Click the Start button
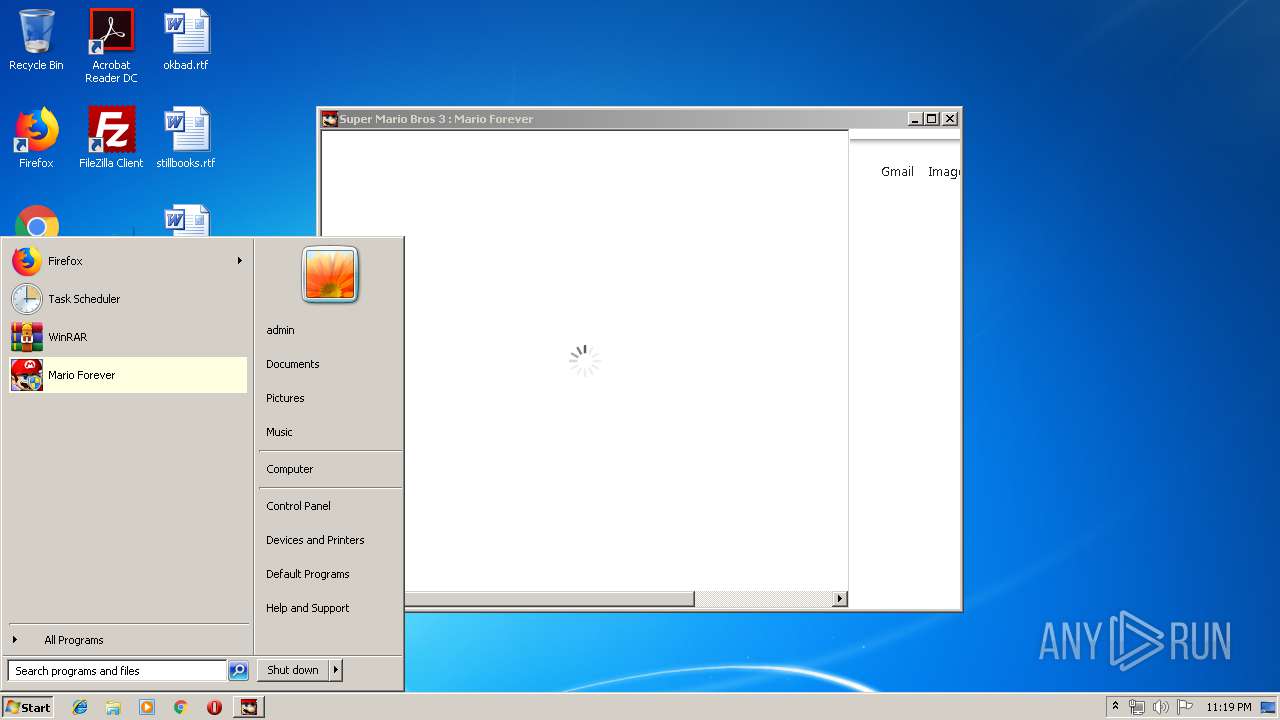This screenshot has width=1280, height=720. click(x=28, y=707)
